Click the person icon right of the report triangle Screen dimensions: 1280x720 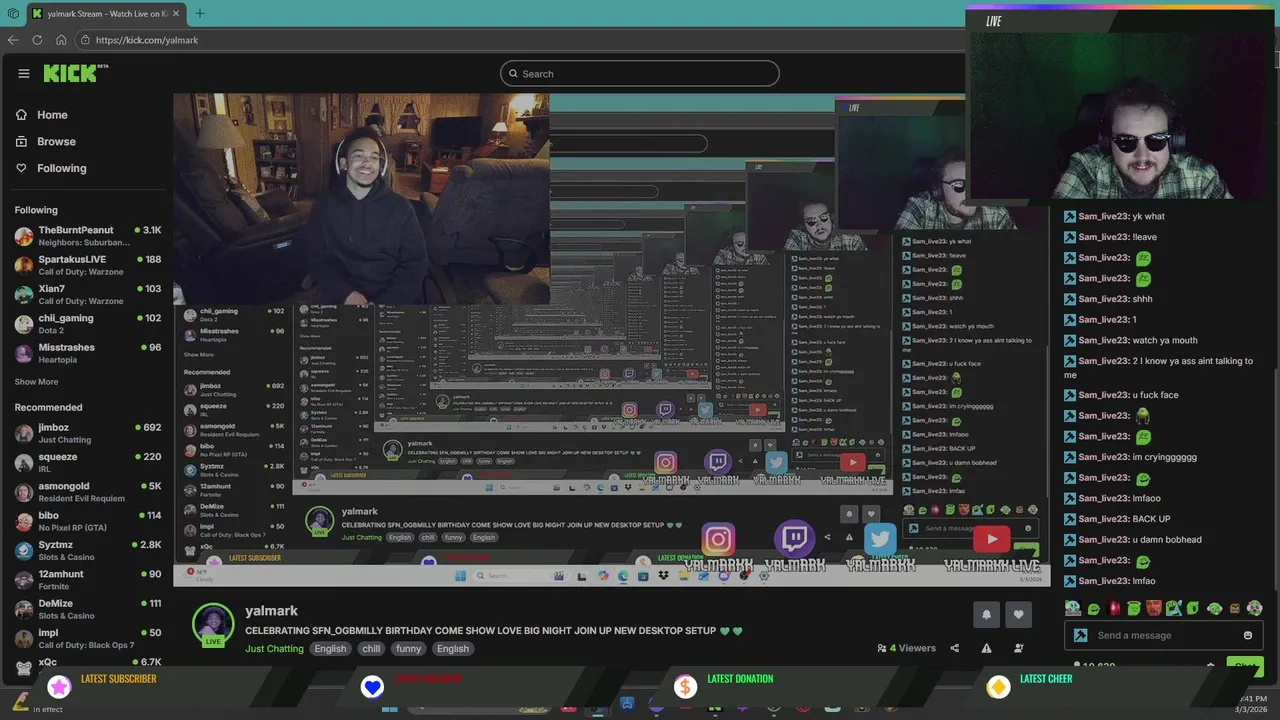coord(1019,648)
